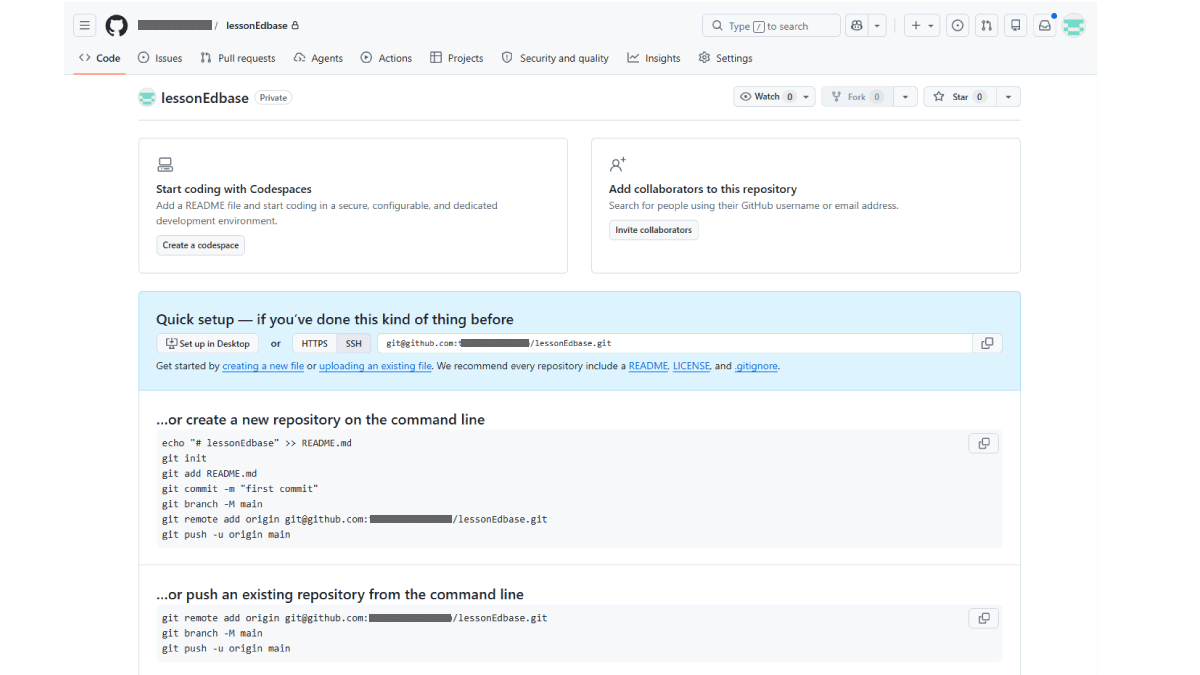Open the create new plus menu
1200x675 pixels.
point(922,26)
